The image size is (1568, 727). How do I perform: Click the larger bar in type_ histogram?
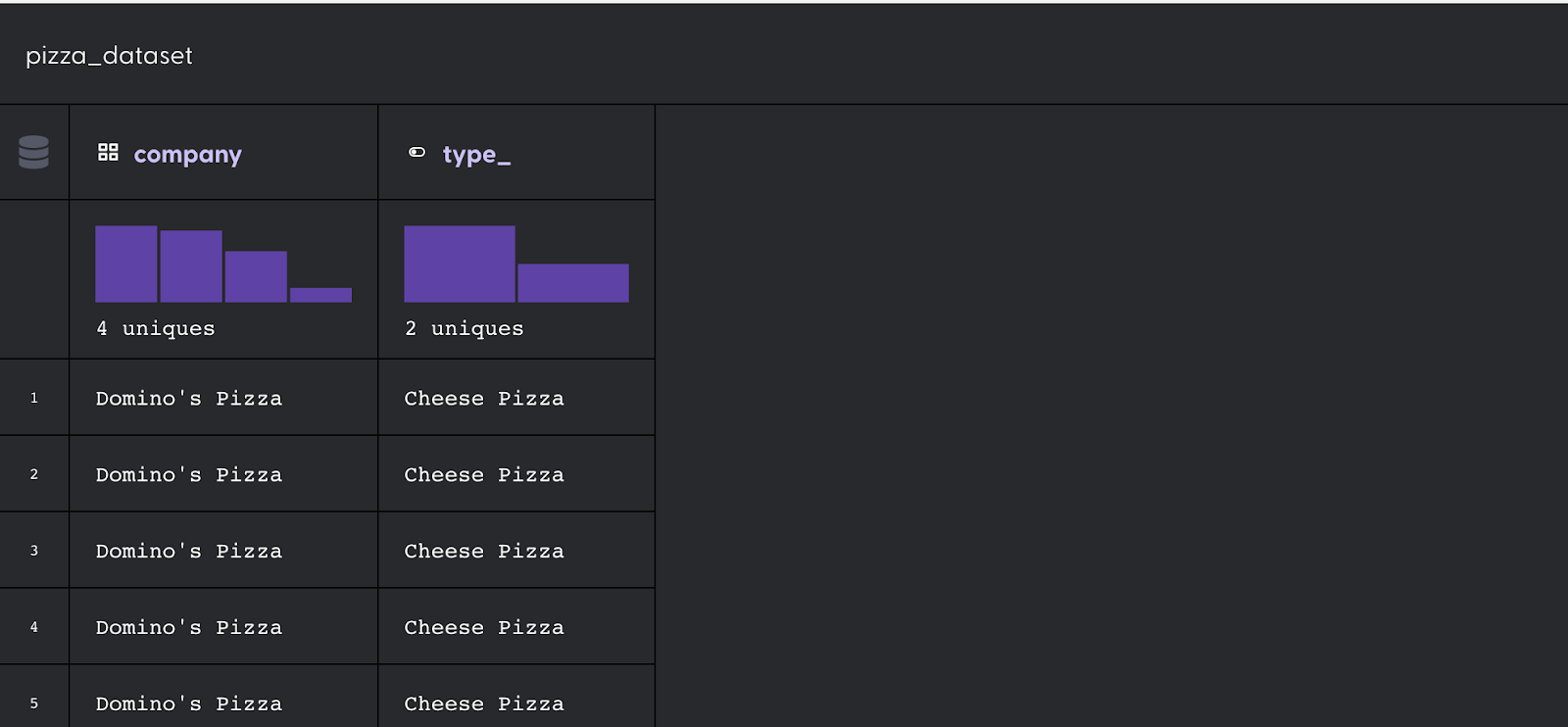tap(460, 264)
